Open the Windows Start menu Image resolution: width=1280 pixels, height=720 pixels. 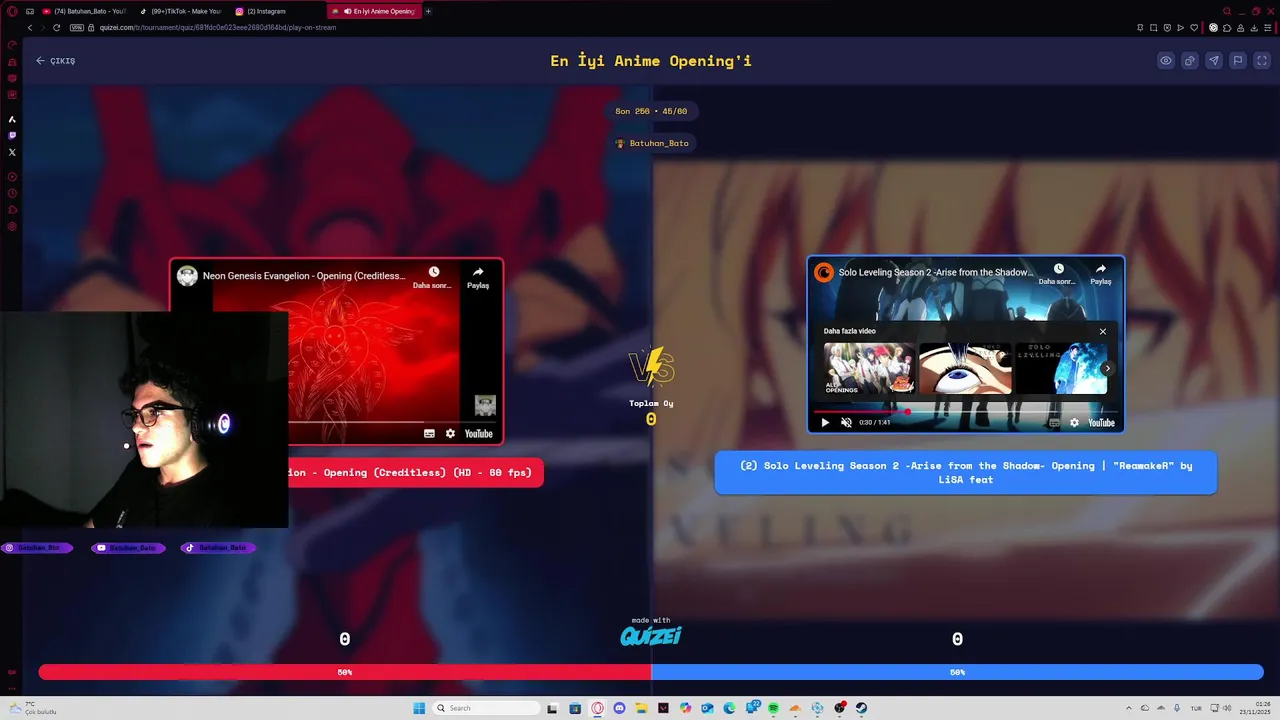[x=420, y=708]
